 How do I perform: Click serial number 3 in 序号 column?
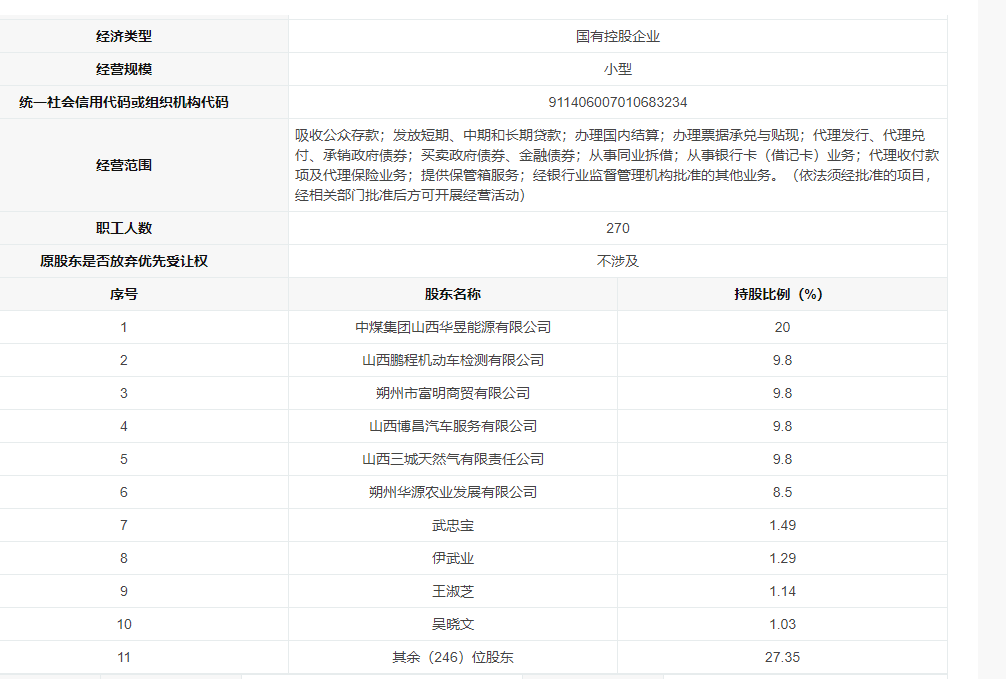[x=124, y=393]
